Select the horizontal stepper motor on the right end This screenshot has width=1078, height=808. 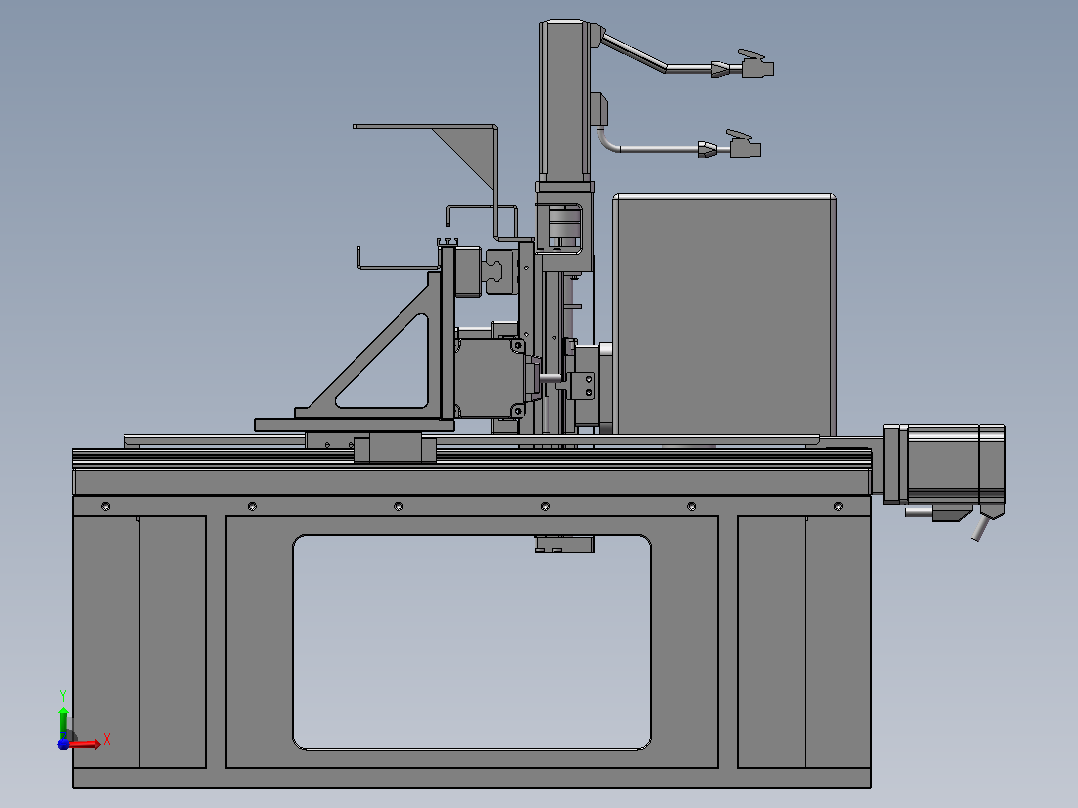[x=944, y=464]
